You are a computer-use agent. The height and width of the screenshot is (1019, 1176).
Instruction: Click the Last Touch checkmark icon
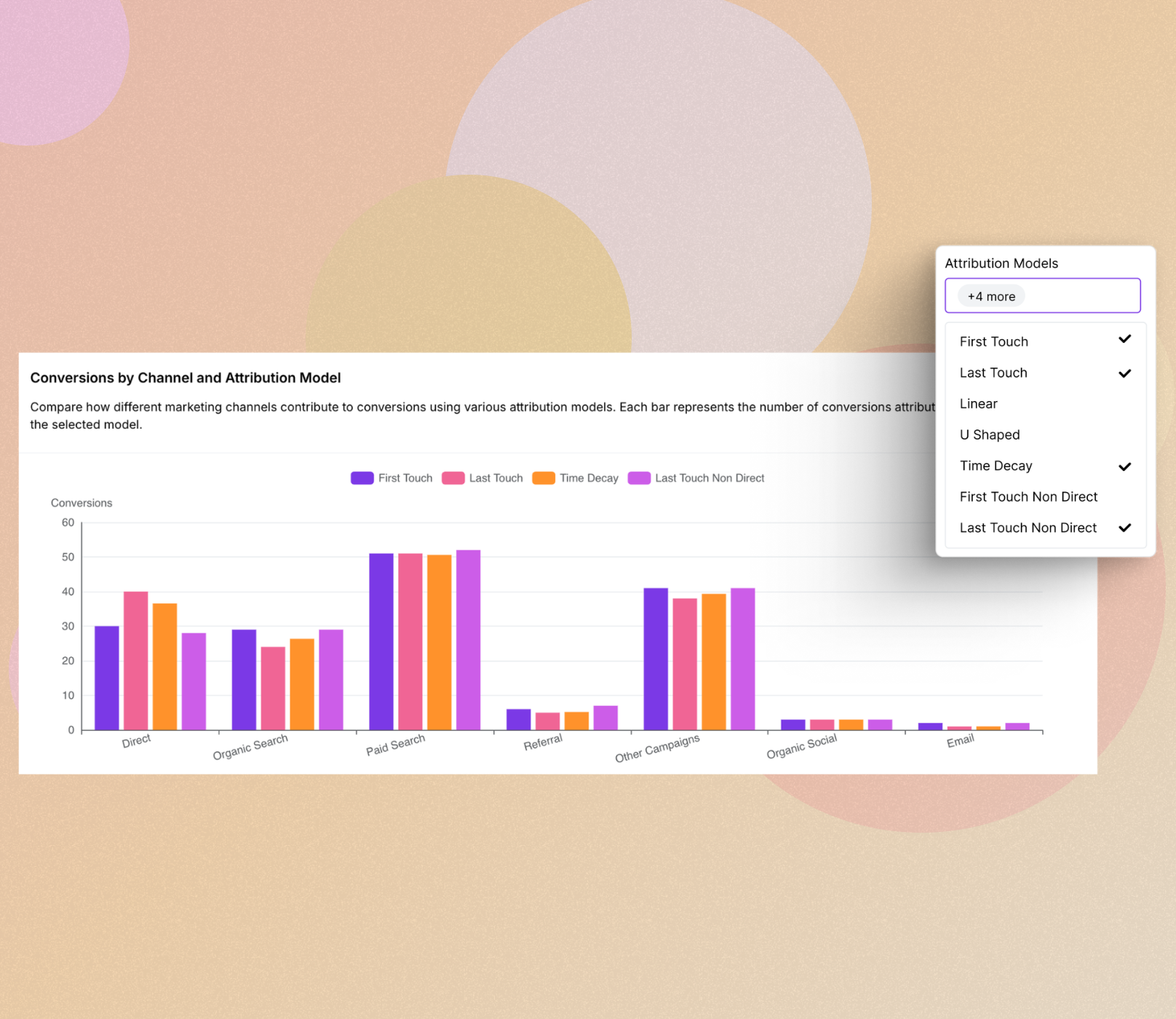point(1124,373)
